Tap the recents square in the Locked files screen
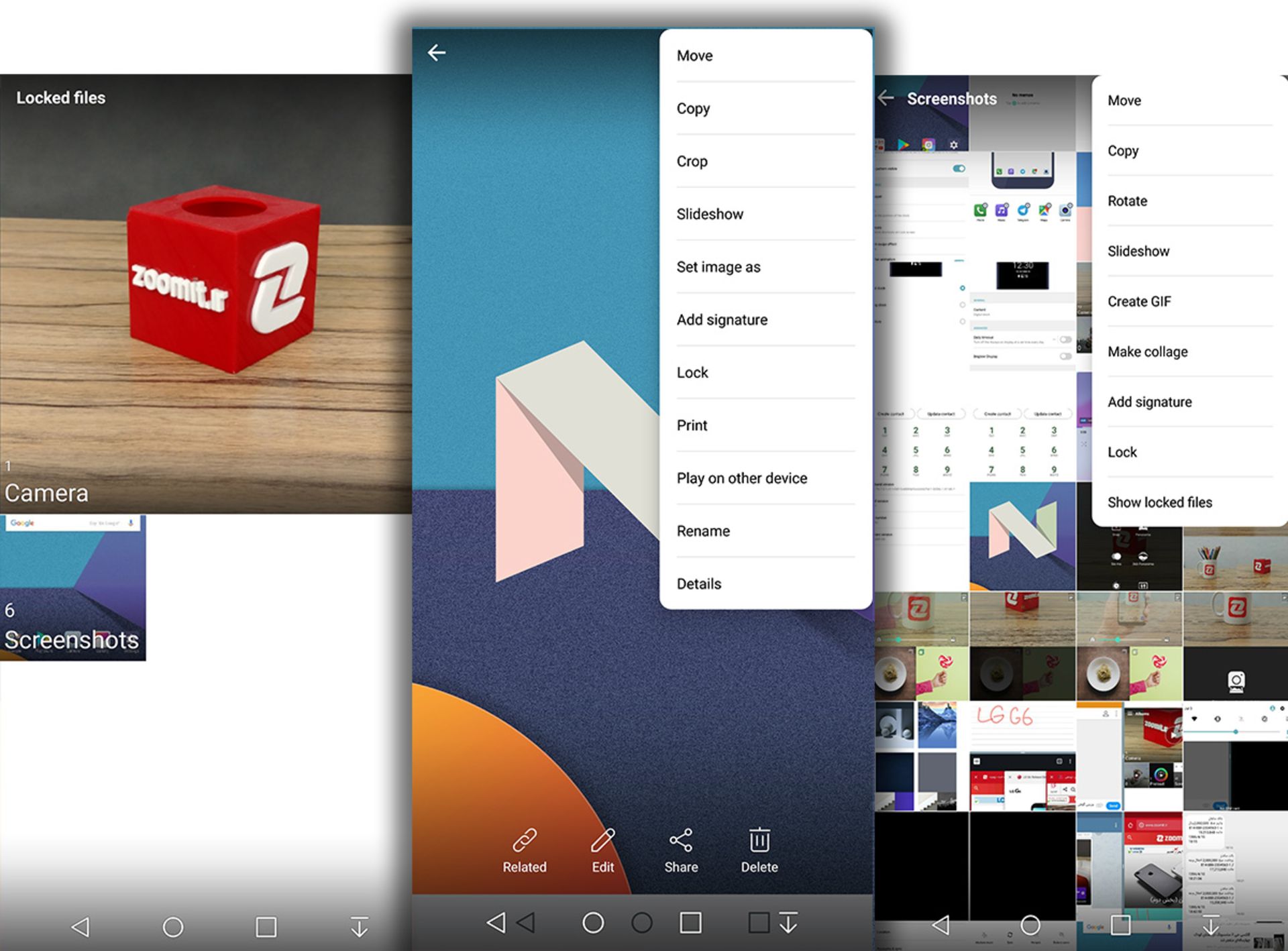 tap(266, 927)
